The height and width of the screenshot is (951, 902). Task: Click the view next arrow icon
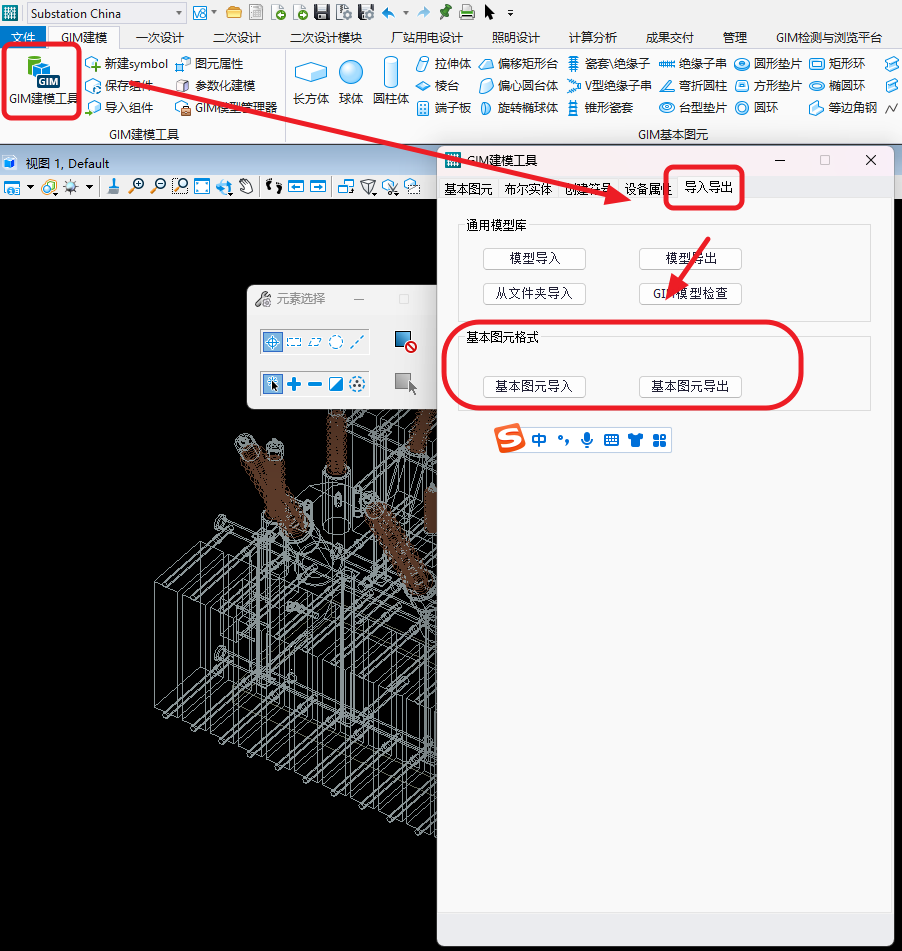[x=318, y=186]
